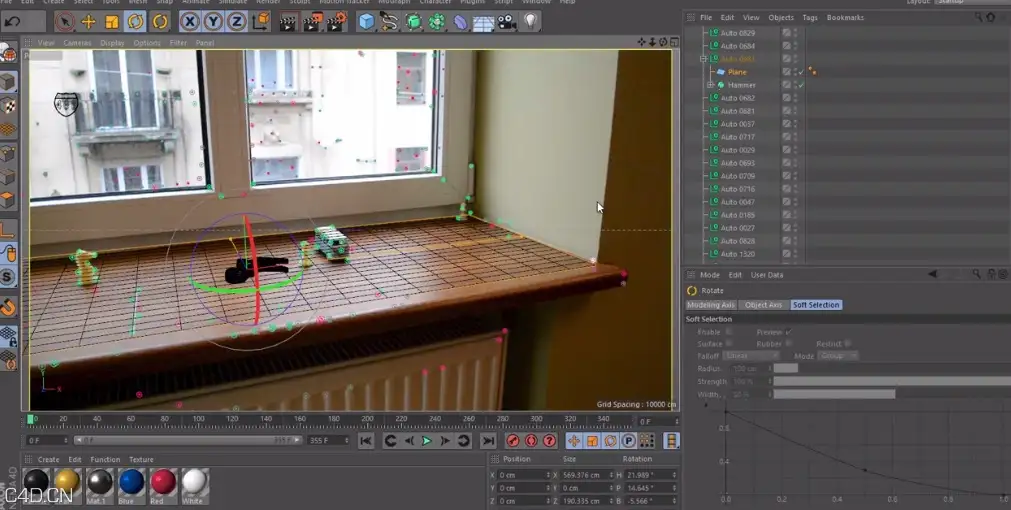Toggle Autokeying button

(531, 441)
